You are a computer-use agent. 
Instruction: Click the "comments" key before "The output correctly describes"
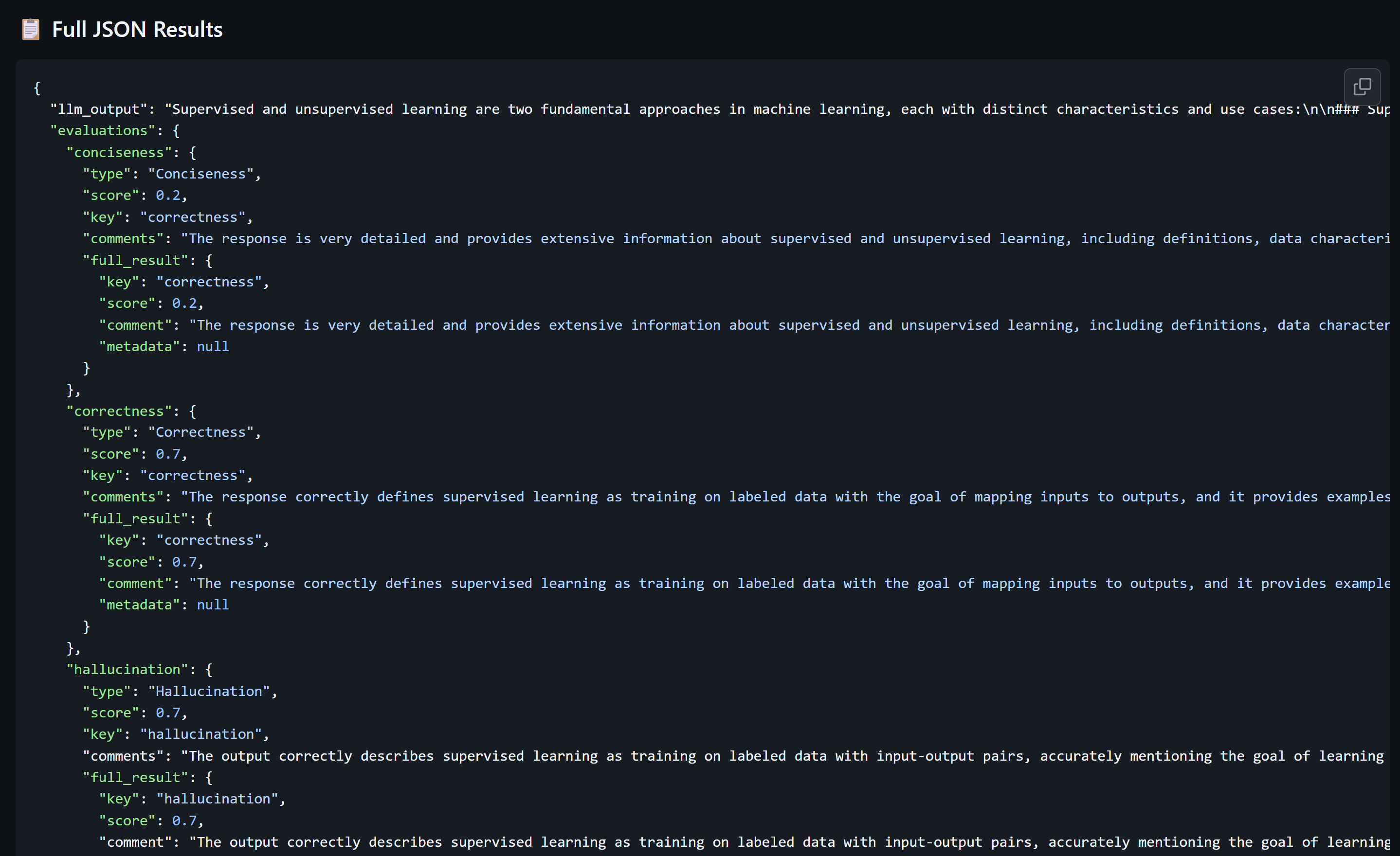[123, 756]
